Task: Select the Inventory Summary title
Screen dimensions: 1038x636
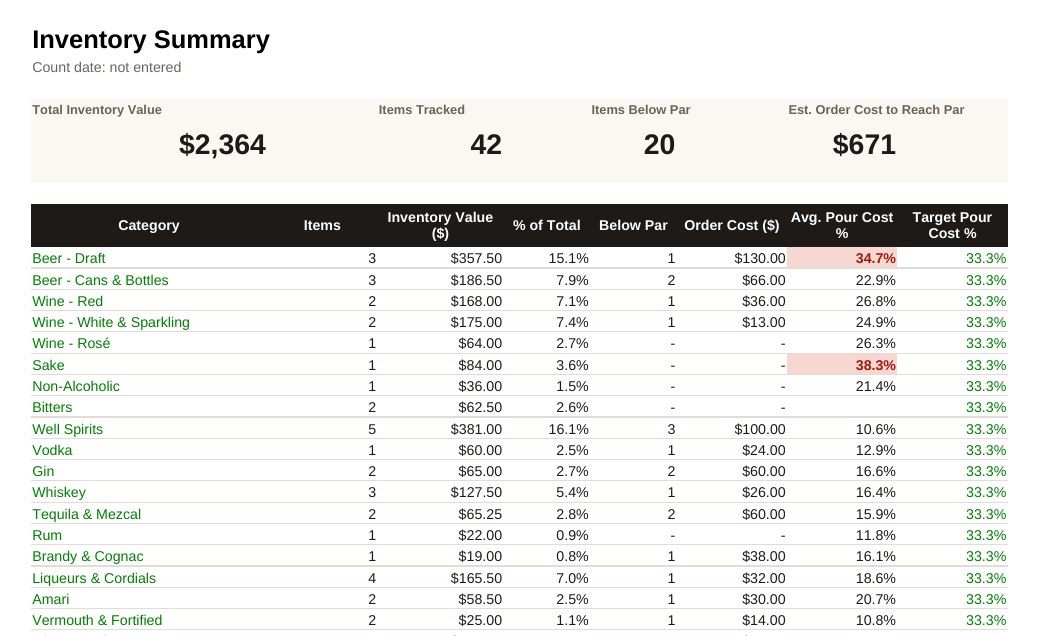Action: coord(151,40)
